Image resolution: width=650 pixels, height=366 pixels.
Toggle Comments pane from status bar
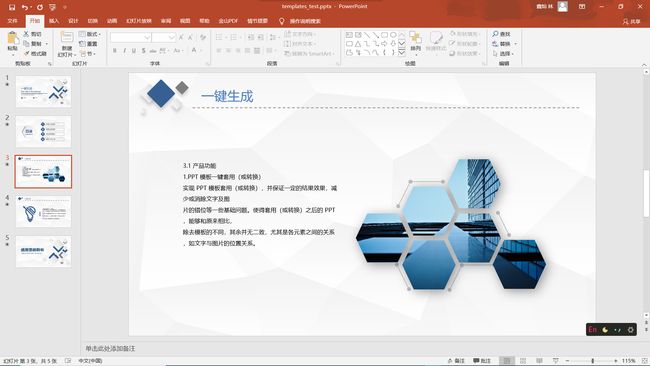pyautogui.click(x=482, y=361)
